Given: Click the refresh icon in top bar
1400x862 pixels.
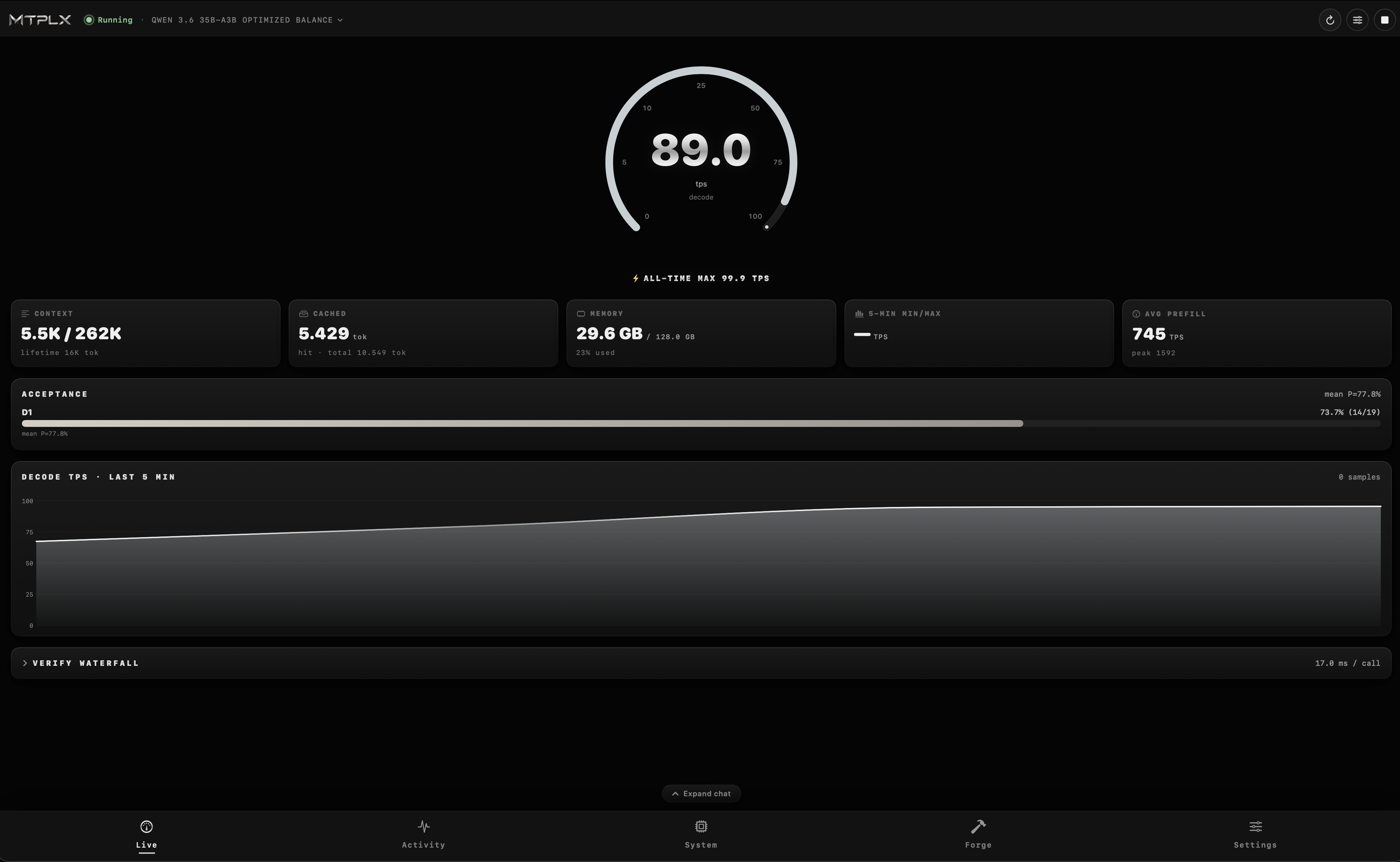Looking at the screenshot, I should pos(1330,20).
